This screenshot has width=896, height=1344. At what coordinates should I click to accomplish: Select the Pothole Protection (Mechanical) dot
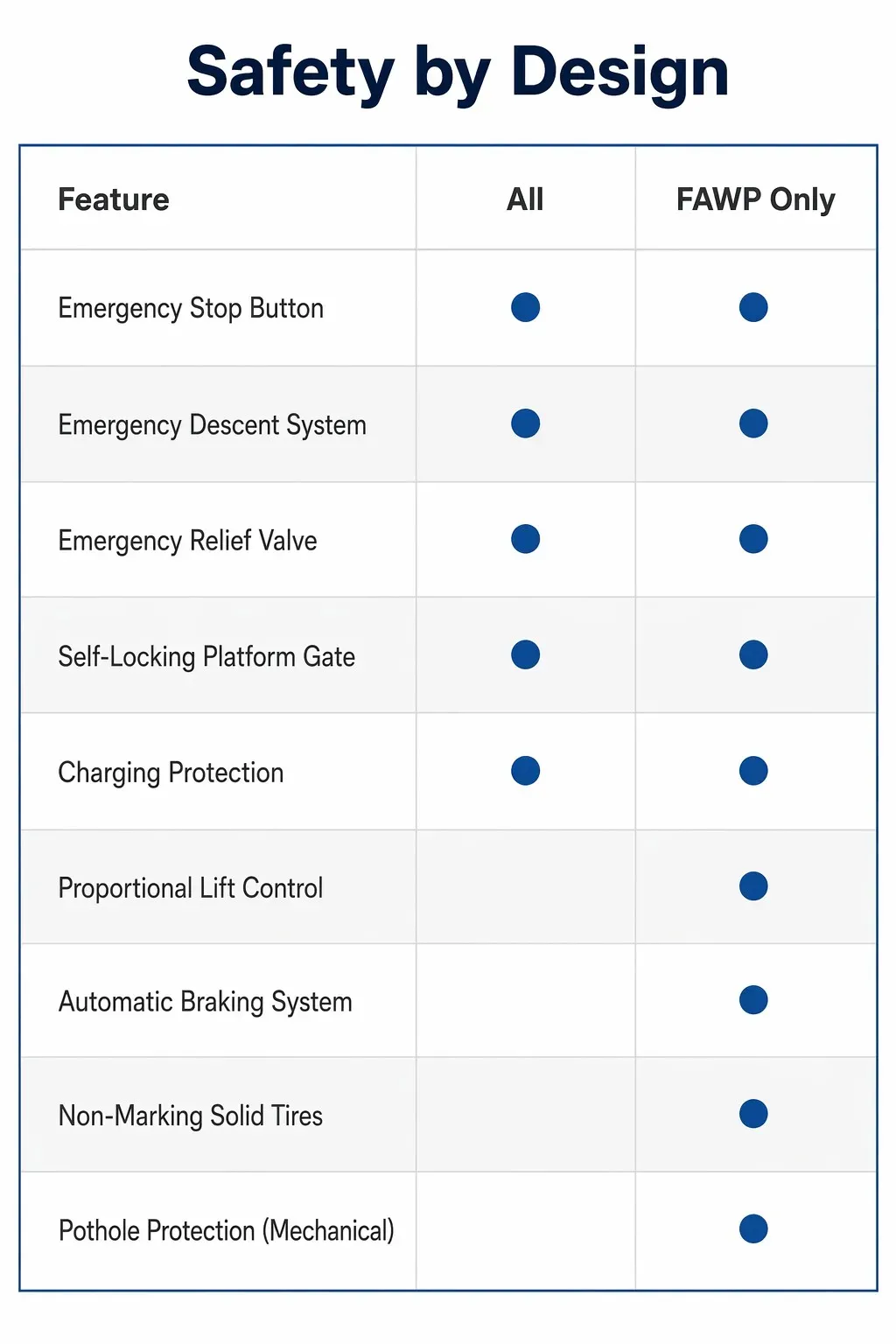tap(753, 1228)
